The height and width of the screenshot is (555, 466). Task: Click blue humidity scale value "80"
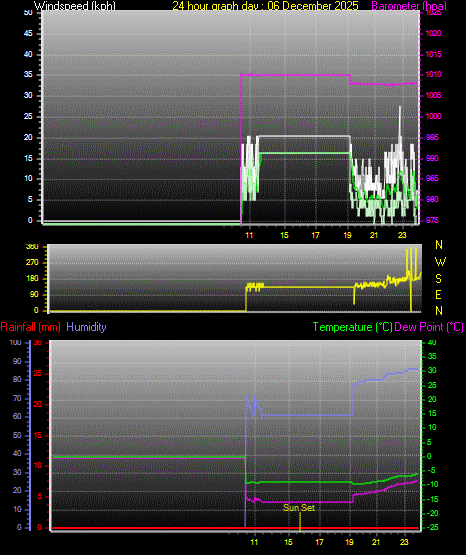(17, 379)
